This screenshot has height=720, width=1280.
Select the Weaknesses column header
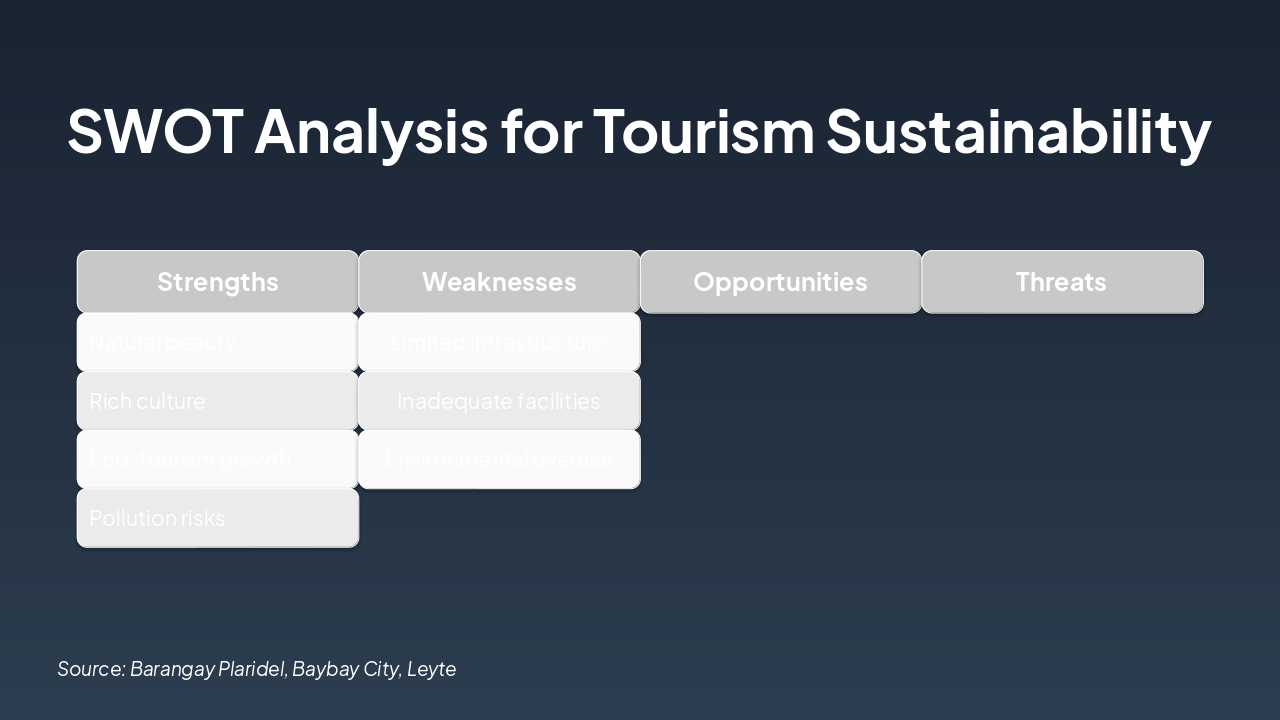[x=498, y=282]
